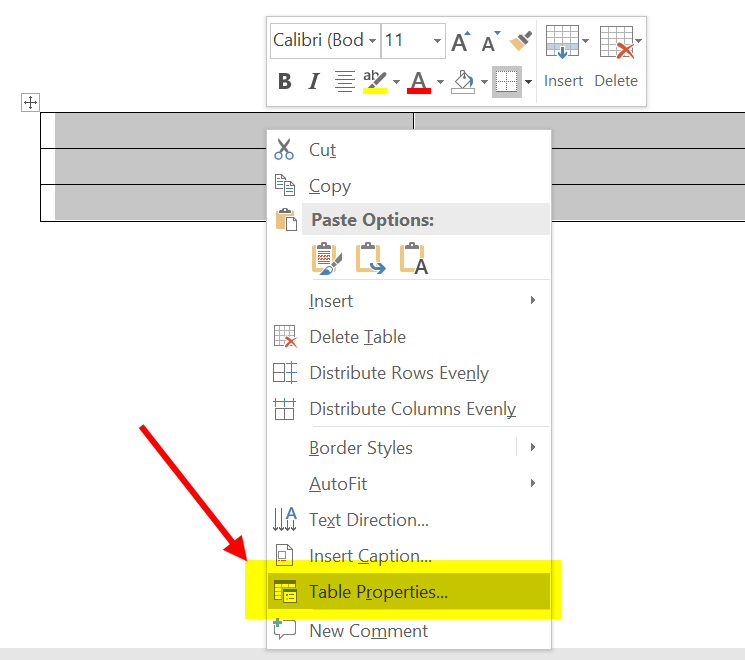Paste using Merge Formatting icon

(x=370, y=258)
